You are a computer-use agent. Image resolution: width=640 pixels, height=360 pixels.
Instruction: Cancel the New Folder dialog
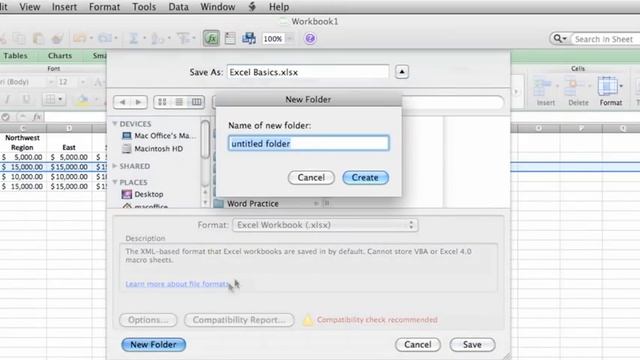click(x=311, y=178)
